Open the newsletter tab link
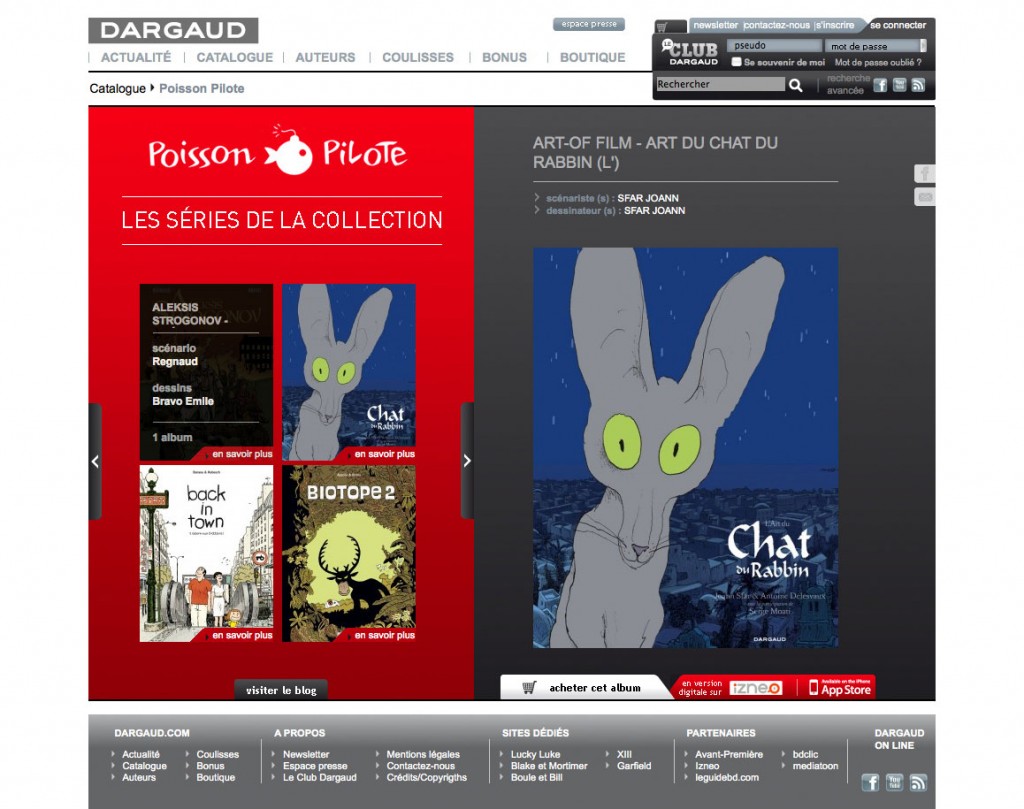1024x809 pixels. (x=715, y=25)
